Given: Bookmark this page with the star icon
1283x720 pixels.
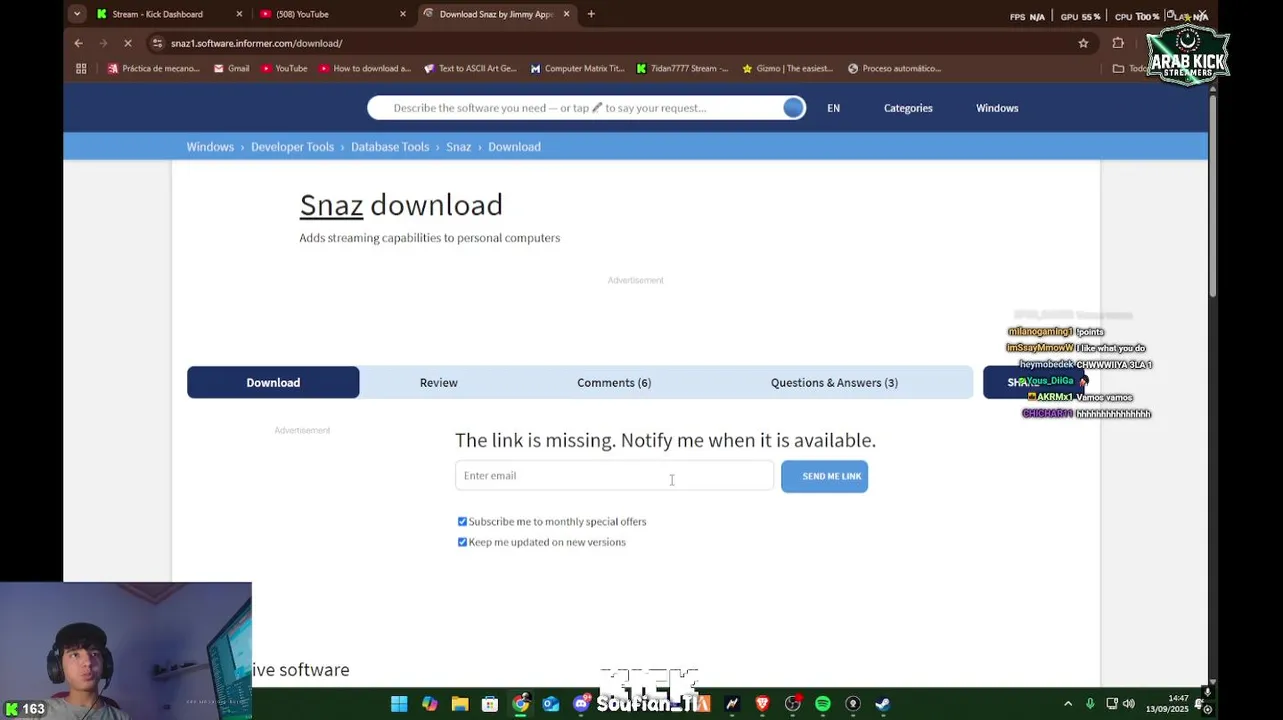Looking at the screenshot, I should tap(1083, 43).
